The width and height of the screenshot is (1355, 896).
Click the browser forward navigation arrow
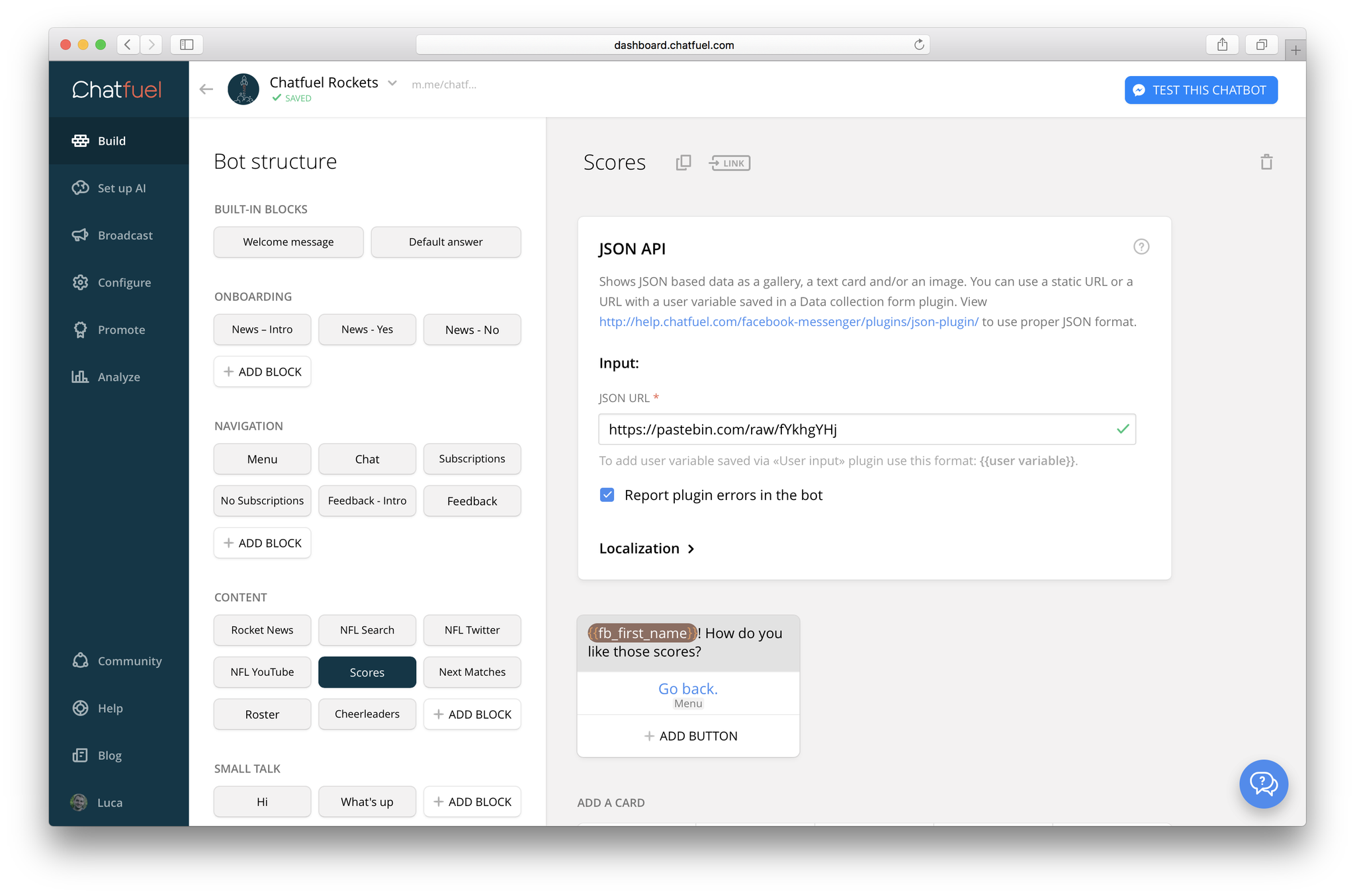(x=151, y=44)
